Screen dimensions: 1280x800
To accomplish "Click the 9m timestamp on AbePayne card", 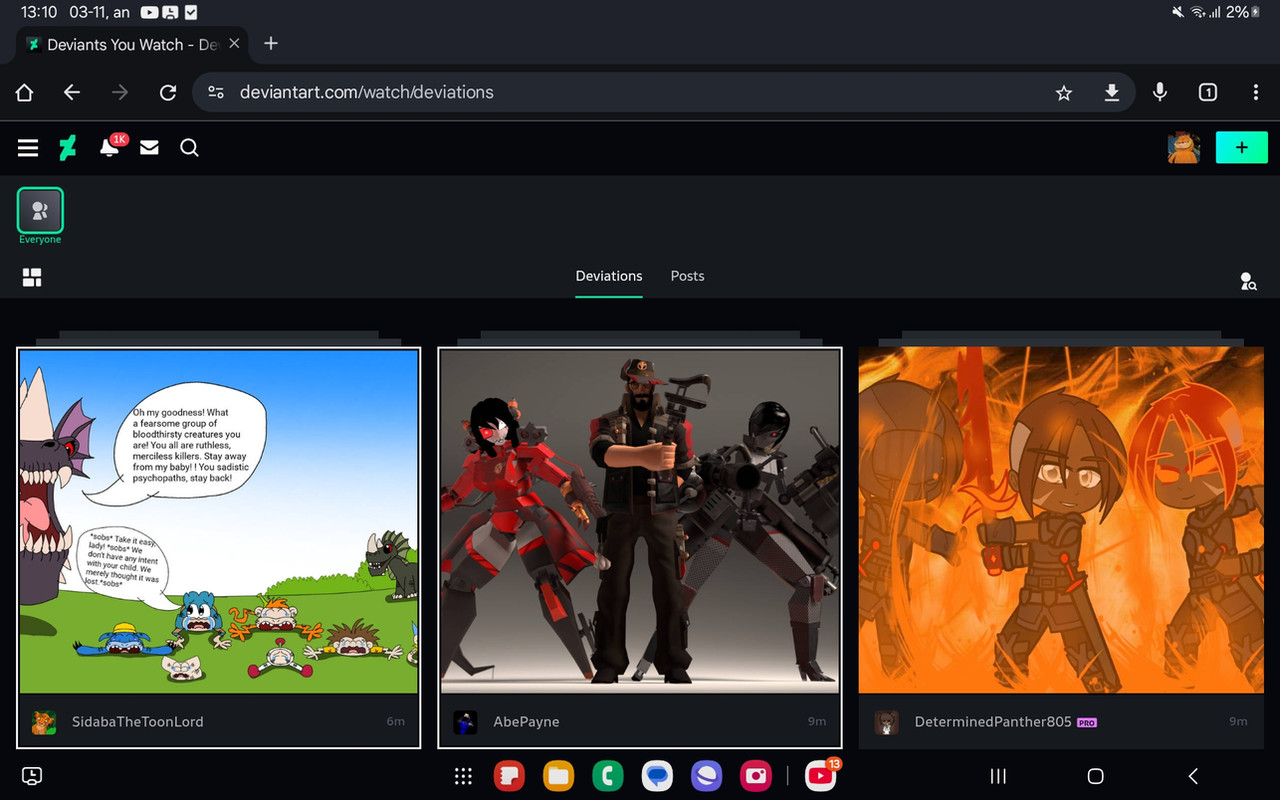I will tap(817, 722).
